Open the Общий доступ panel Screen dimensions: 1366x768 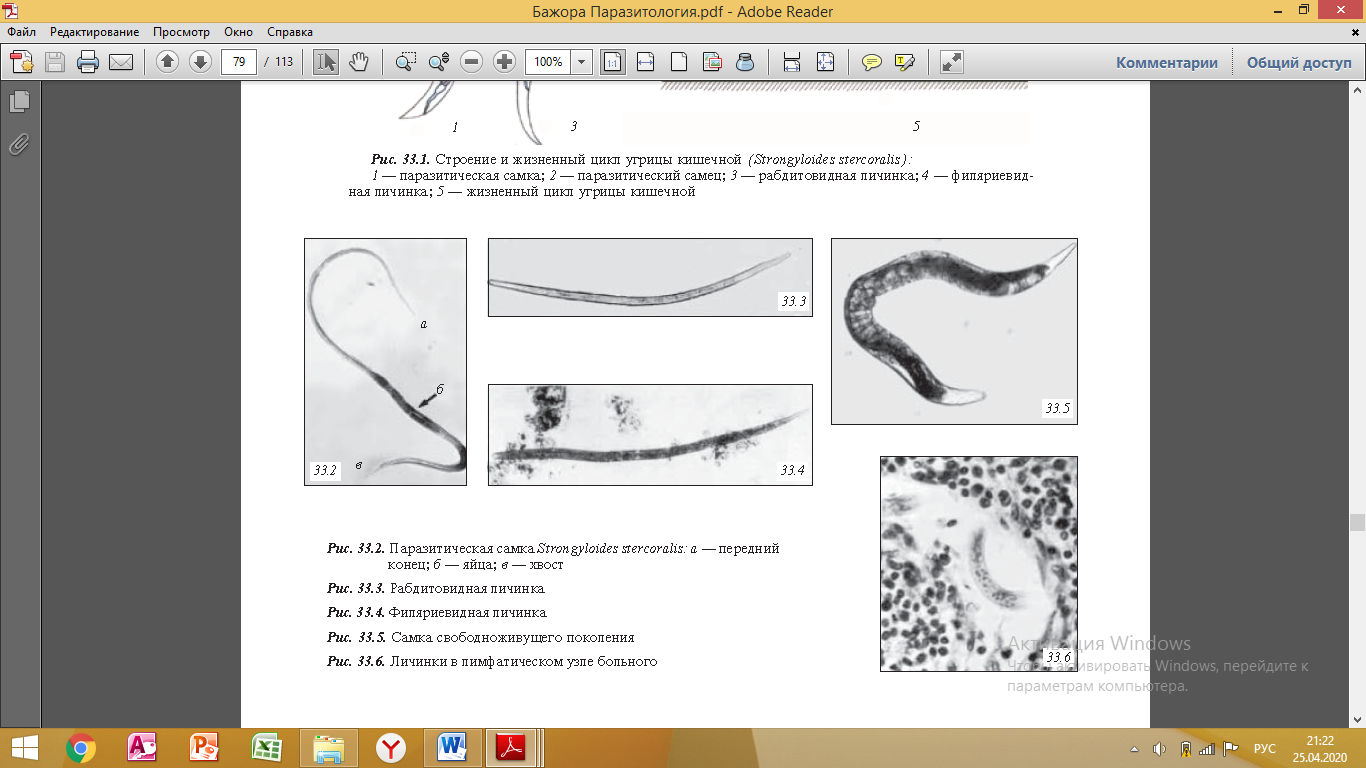pyautogui.click(x=1298, y=62)
